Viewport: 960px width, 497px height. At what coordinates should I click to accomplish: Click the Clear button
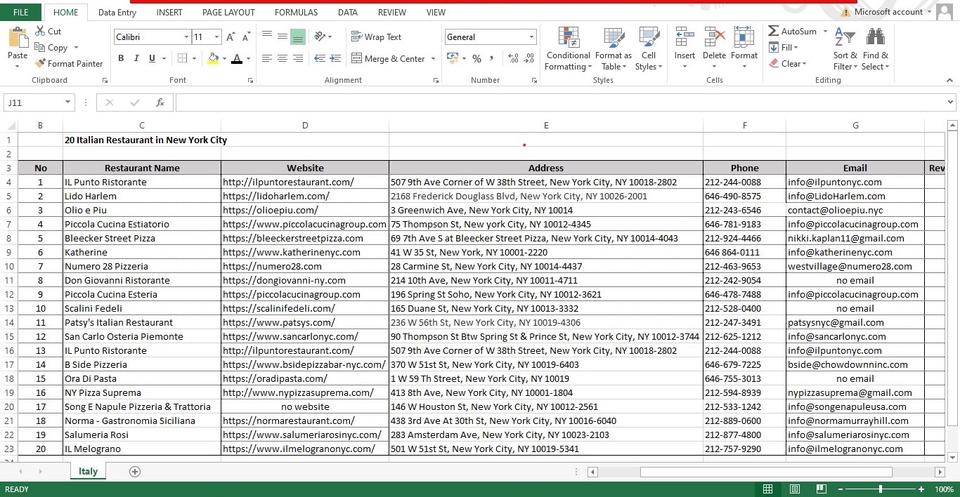(788, 63)
